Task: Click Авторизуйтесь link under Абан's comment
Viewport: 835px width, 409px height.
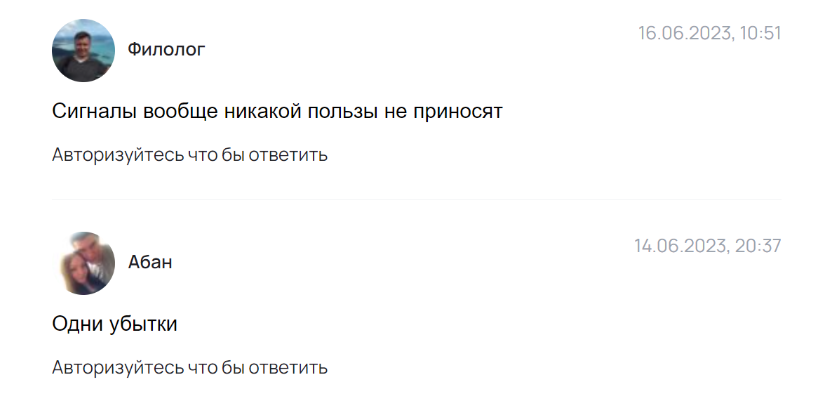Action: (118, 368)
